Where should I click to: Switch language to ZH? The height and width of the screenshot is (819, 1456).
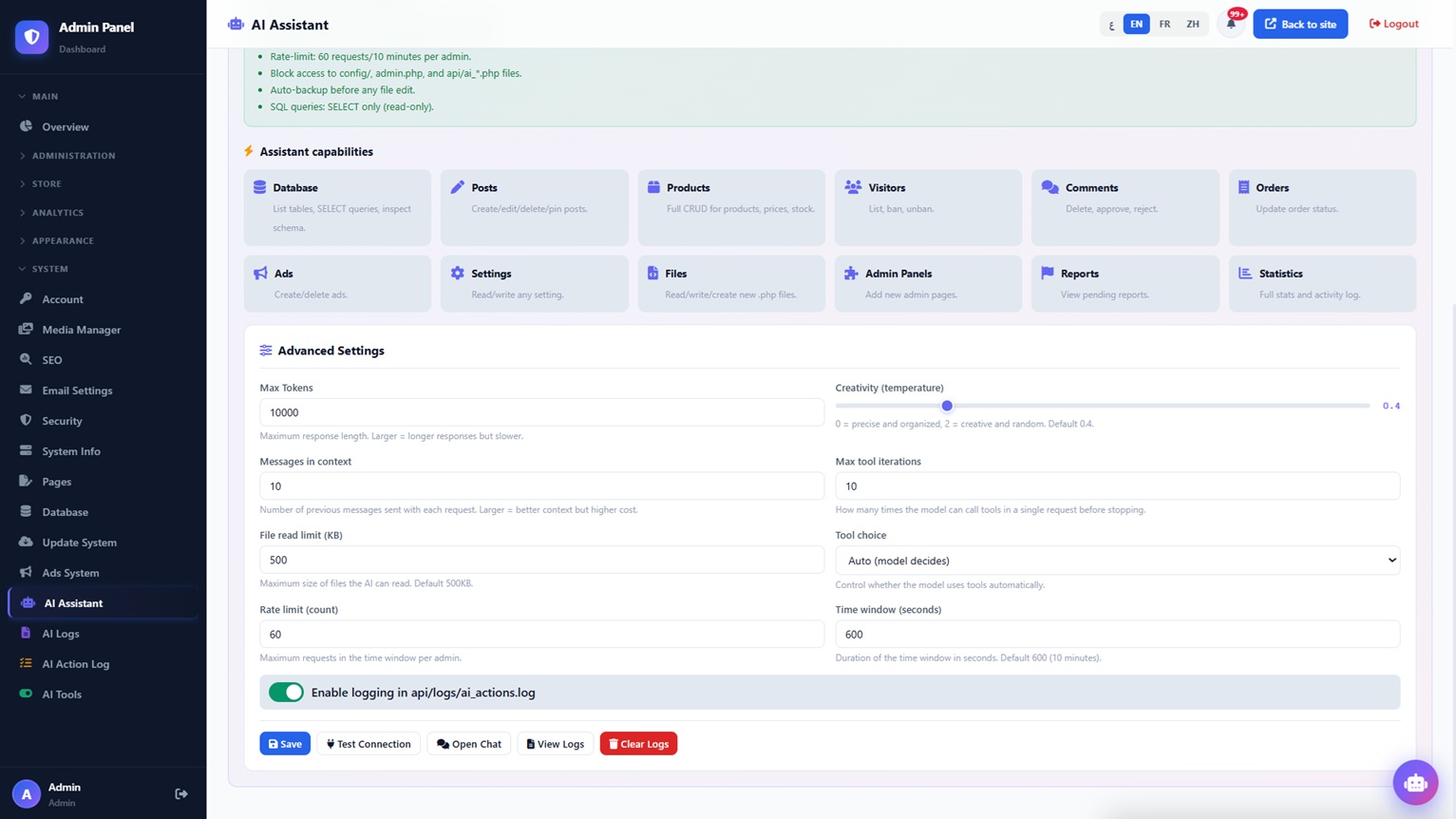[1193, 24]
